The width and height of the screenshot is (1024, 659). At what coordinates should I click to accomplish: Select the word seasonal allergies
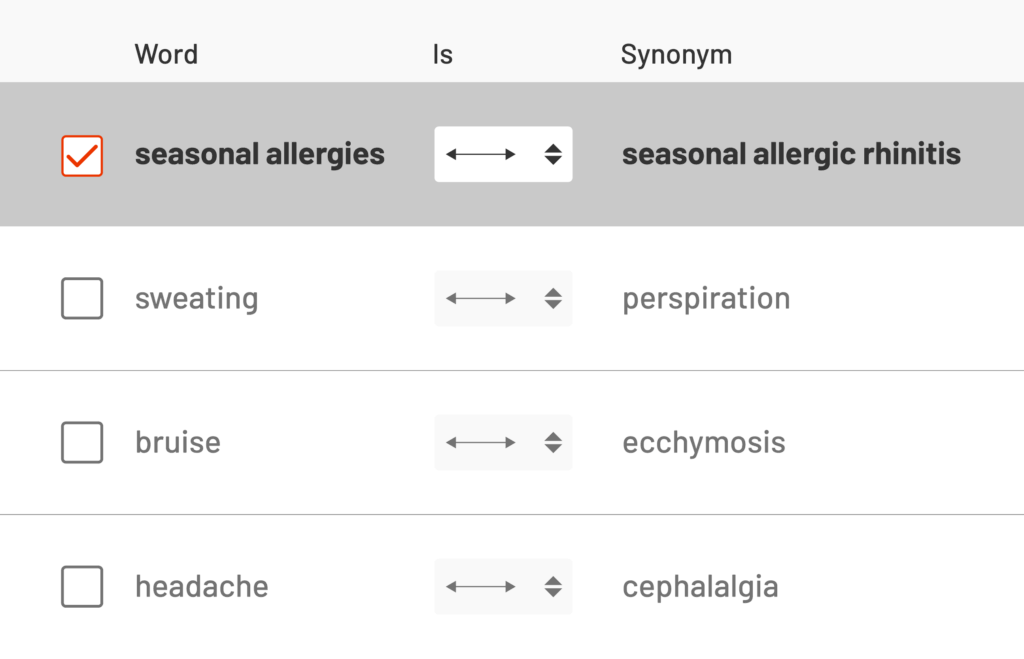pos(260,154)
